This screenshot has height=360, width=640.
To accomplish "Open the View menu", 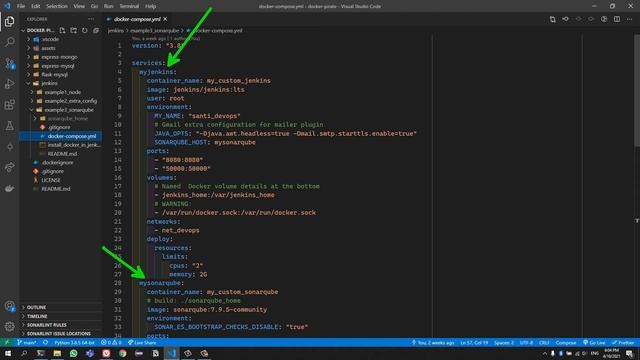I will (x=79, y=6).
